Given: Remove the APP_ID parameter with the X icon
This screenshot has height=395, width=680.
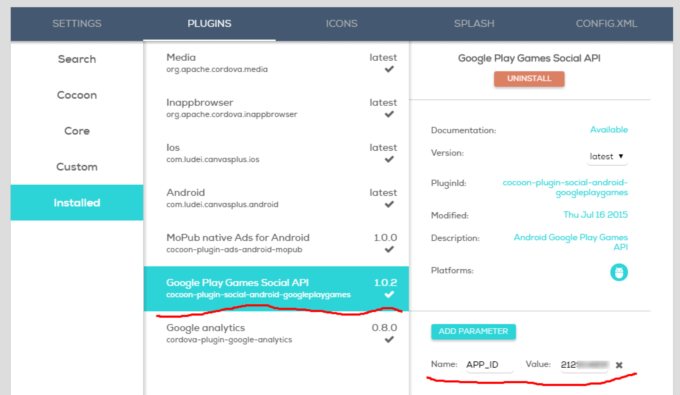Looking at the screenshot, I should pyautogui.click(x=619, y=365).
